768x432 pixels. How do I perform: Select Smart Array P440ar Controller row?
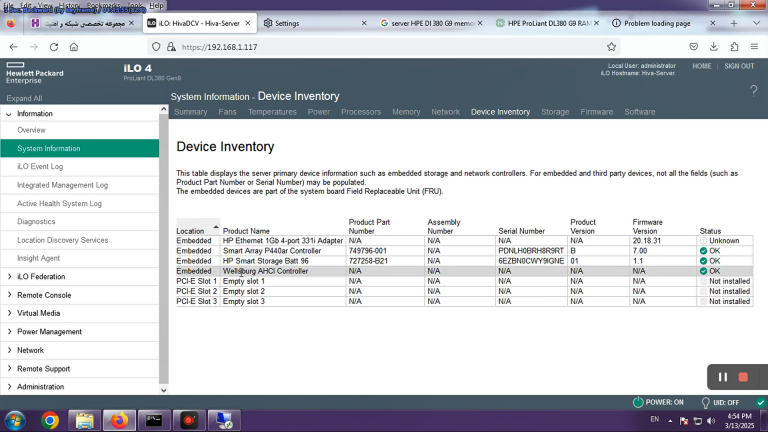click(x=464, y=251)
